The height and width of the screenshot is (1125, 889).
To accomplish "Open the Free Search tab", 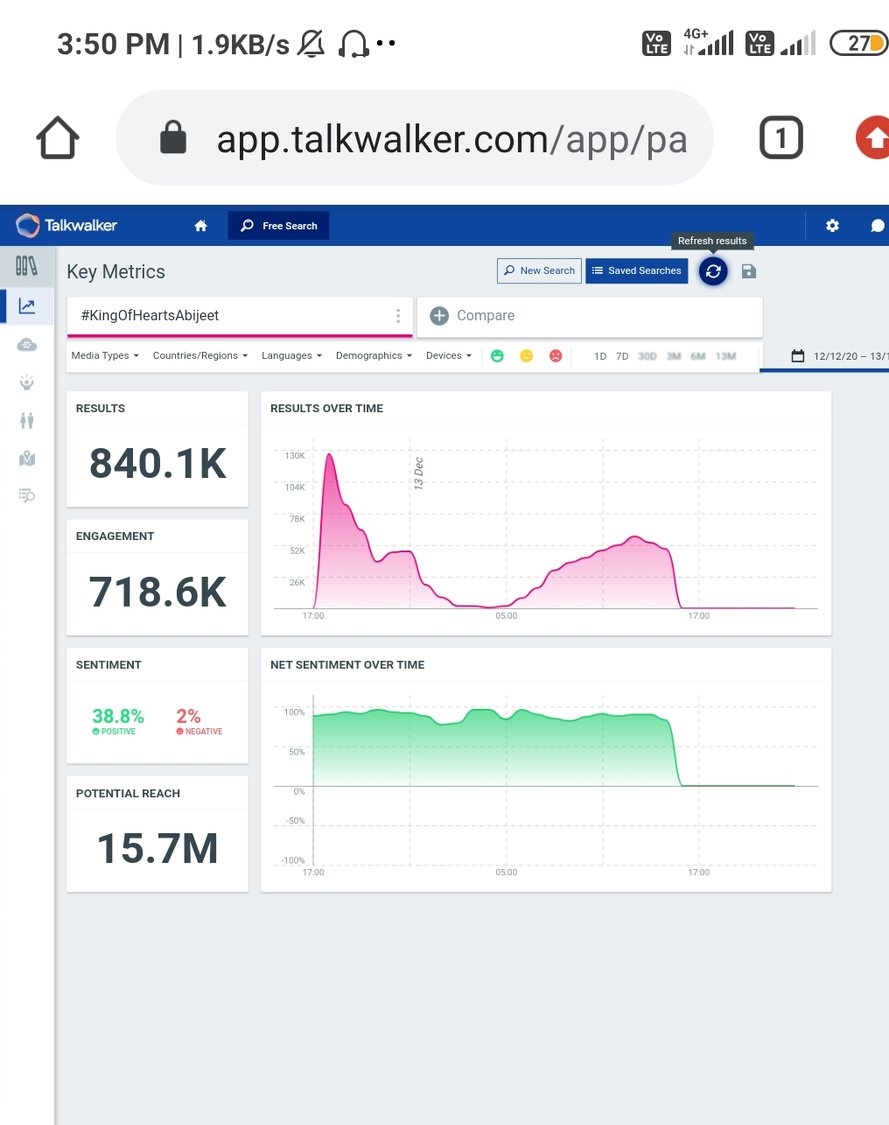I will (x=278, y=225).
